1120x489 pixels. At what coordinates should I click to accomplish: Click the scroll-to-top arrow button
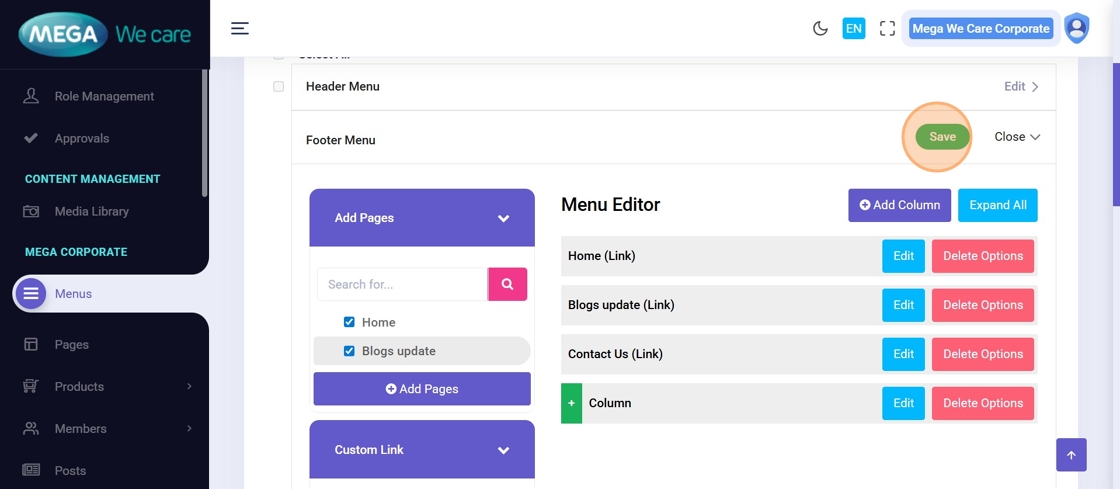(x=1071, y=455)
